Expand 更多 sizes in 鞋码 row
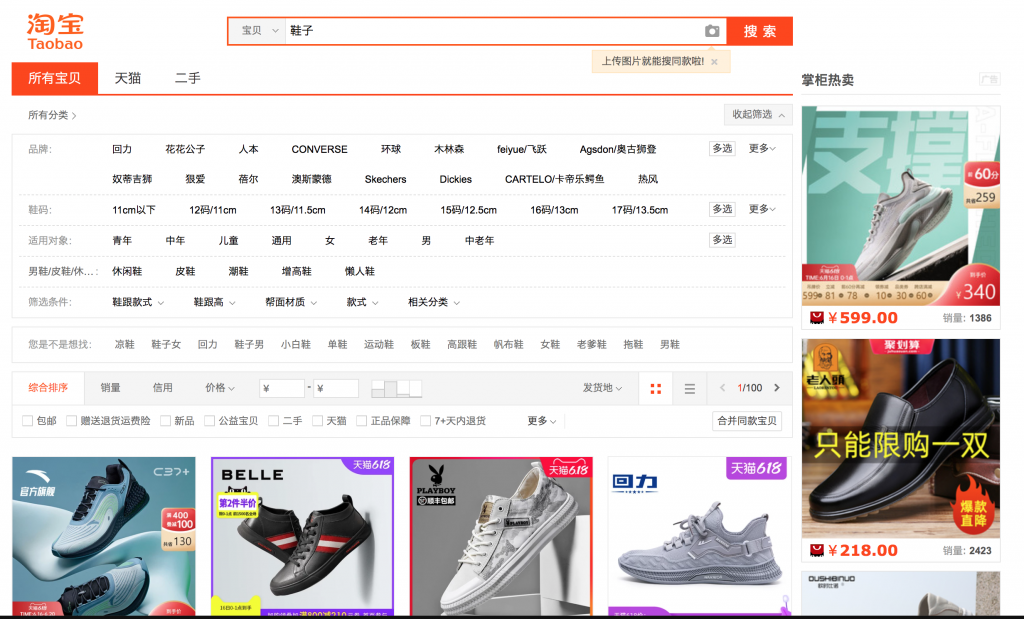 pyautogui.click(x=762, y=209)
